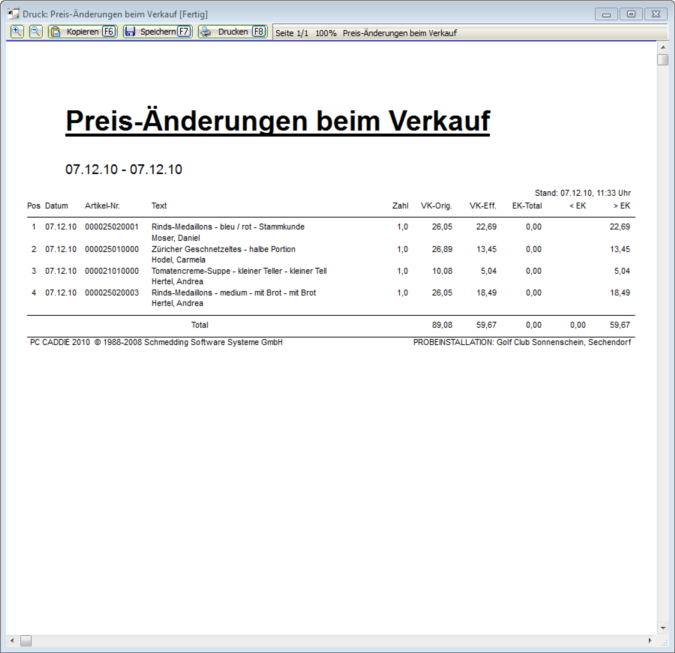Image resolution: width=675 pixels, height=653 pixels.
Task: Maximize the print preview window
Action: 631,14
